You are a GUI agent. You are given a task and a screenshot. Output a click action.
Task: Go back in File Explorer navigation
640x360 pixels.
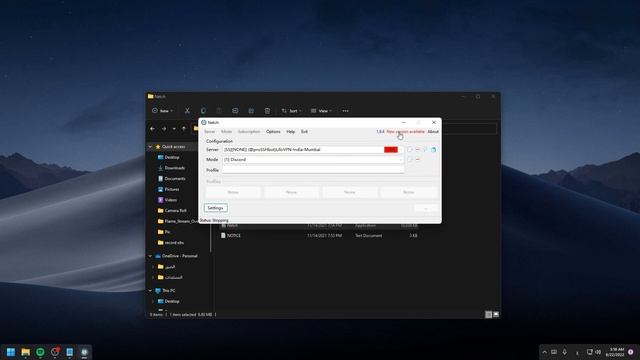point(153,129)
